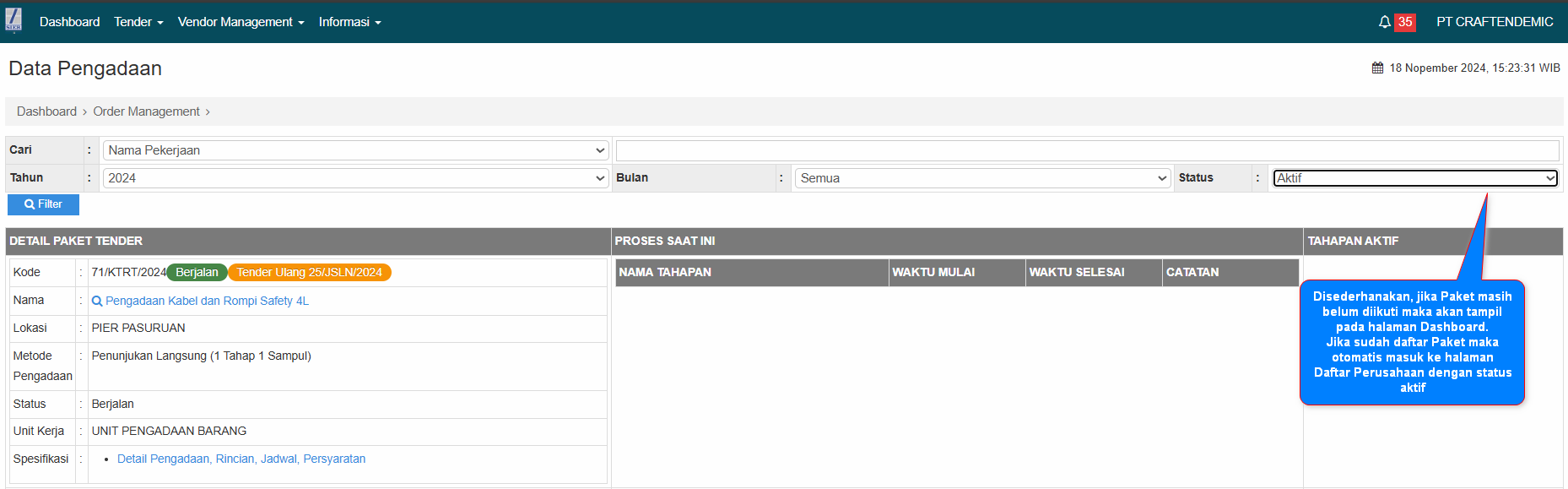This screenshot has height=489, width=1568.
Task: Expand the Tahun dropdown showing 2024
Action: click(x=355, y=178)
